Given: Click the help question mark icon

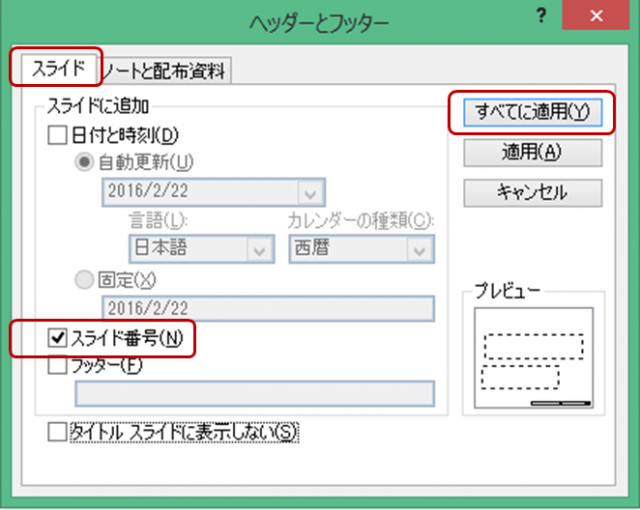Looking at the screenshot, I should 543,18.
